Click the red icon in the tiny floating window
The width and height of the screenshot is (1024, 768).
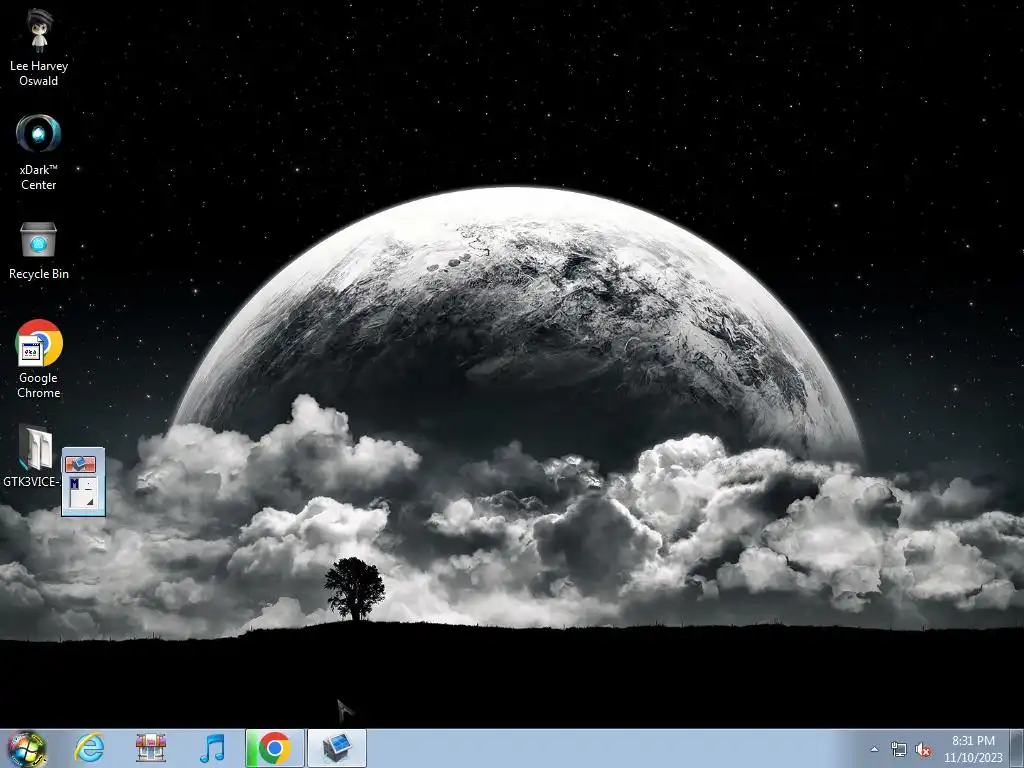pyautogui.click(x=80, y=464)
